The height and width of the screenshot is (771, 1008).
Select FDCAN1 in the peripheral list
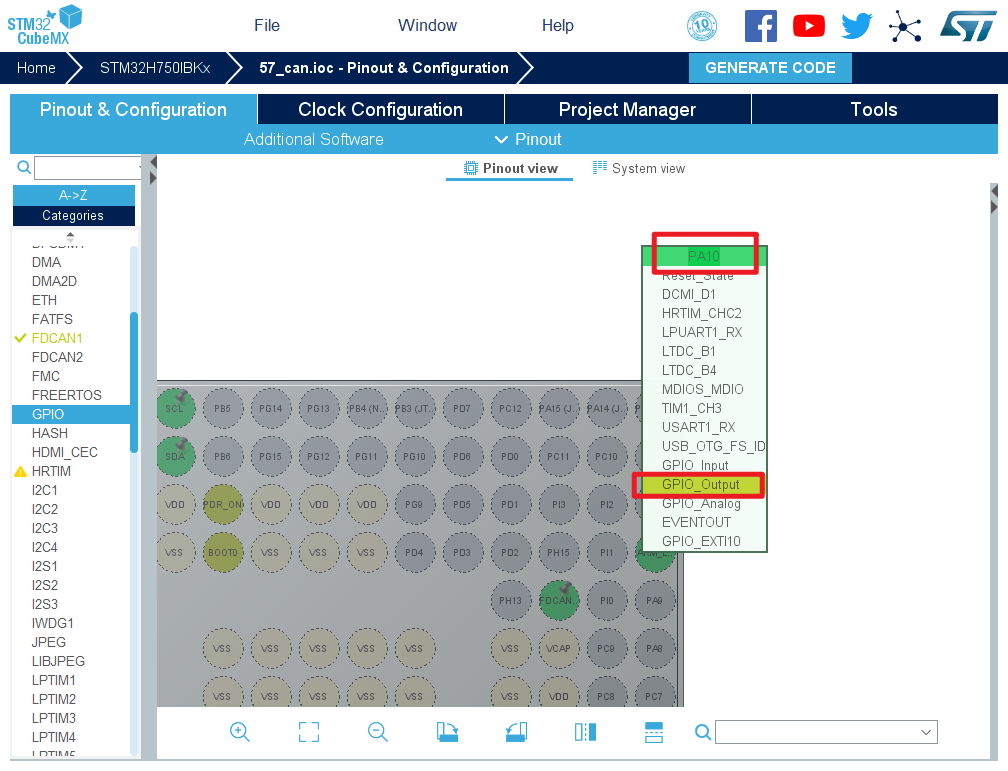[x=57, y=338]
